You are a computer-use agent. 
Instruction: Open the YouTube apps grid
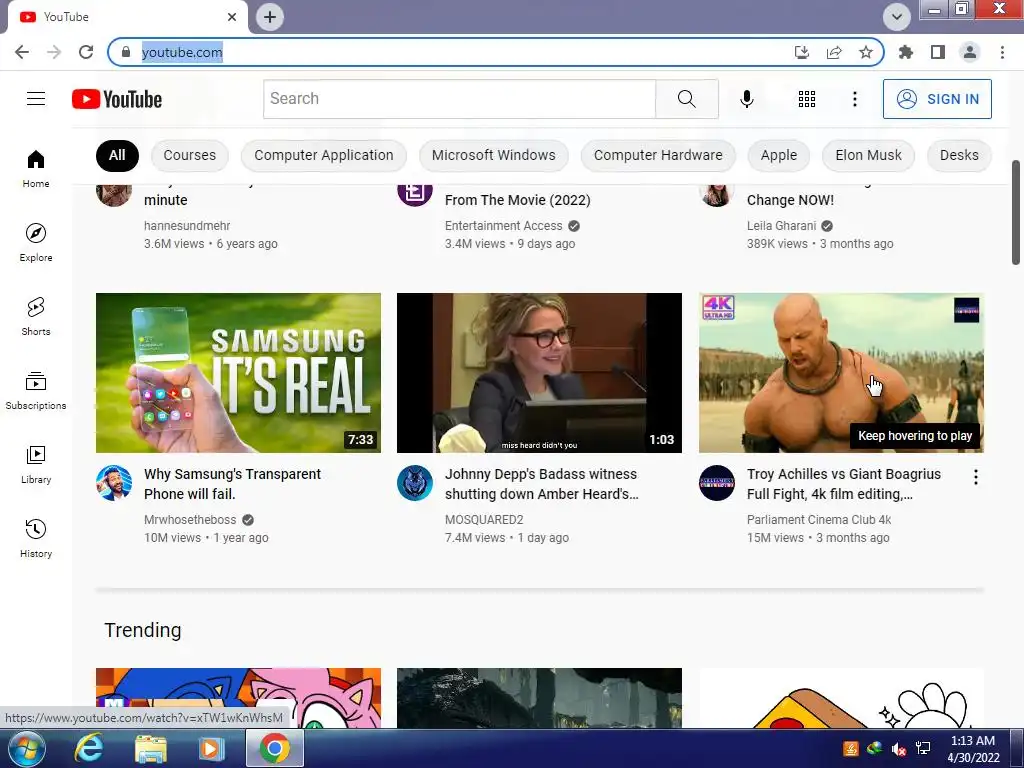(x=807, y=99)
